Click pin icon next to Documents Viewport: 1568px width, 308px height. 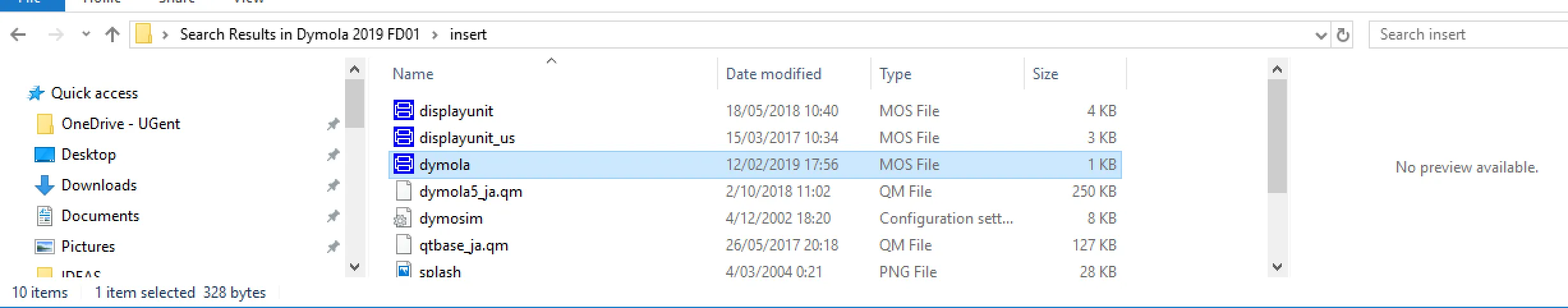(x=333, y=216)
